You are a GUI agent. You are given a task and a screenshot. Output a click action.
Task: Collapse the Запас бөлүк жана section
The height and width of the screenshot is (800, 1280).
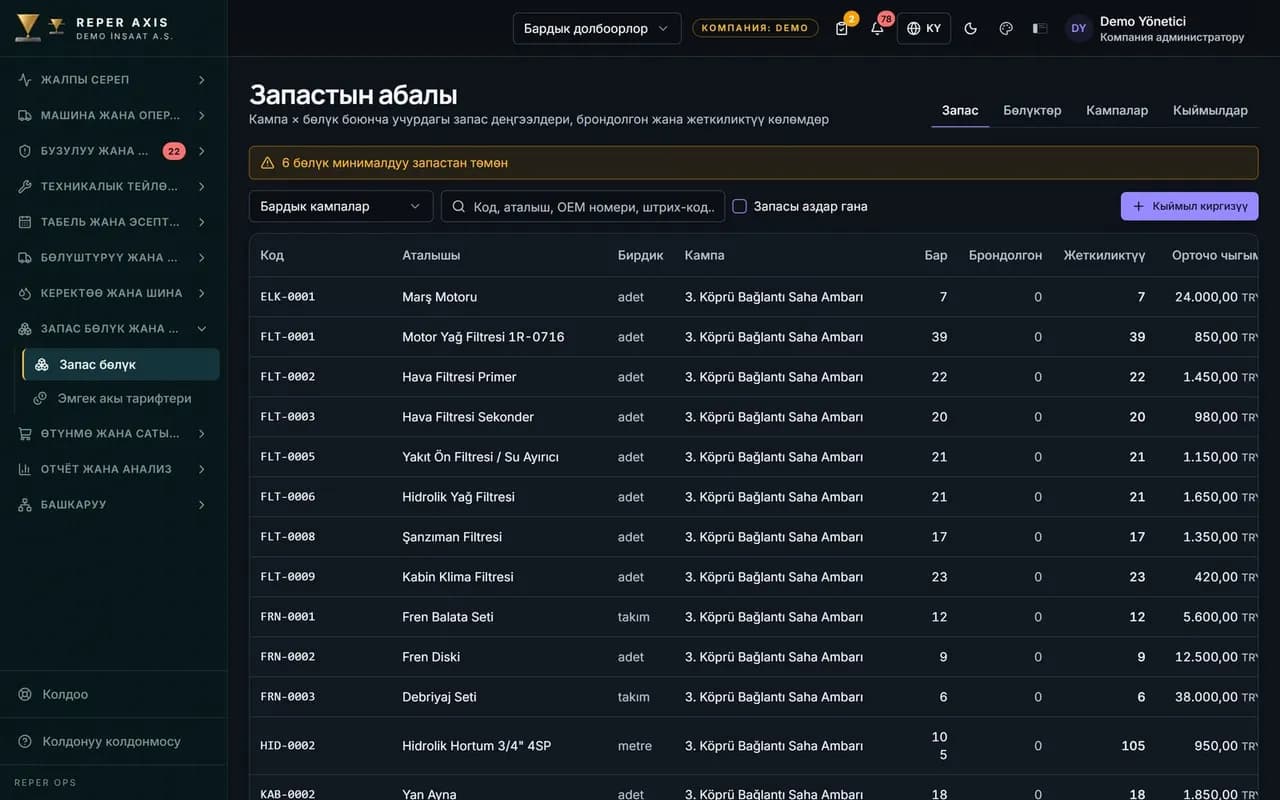pos(113,328)
